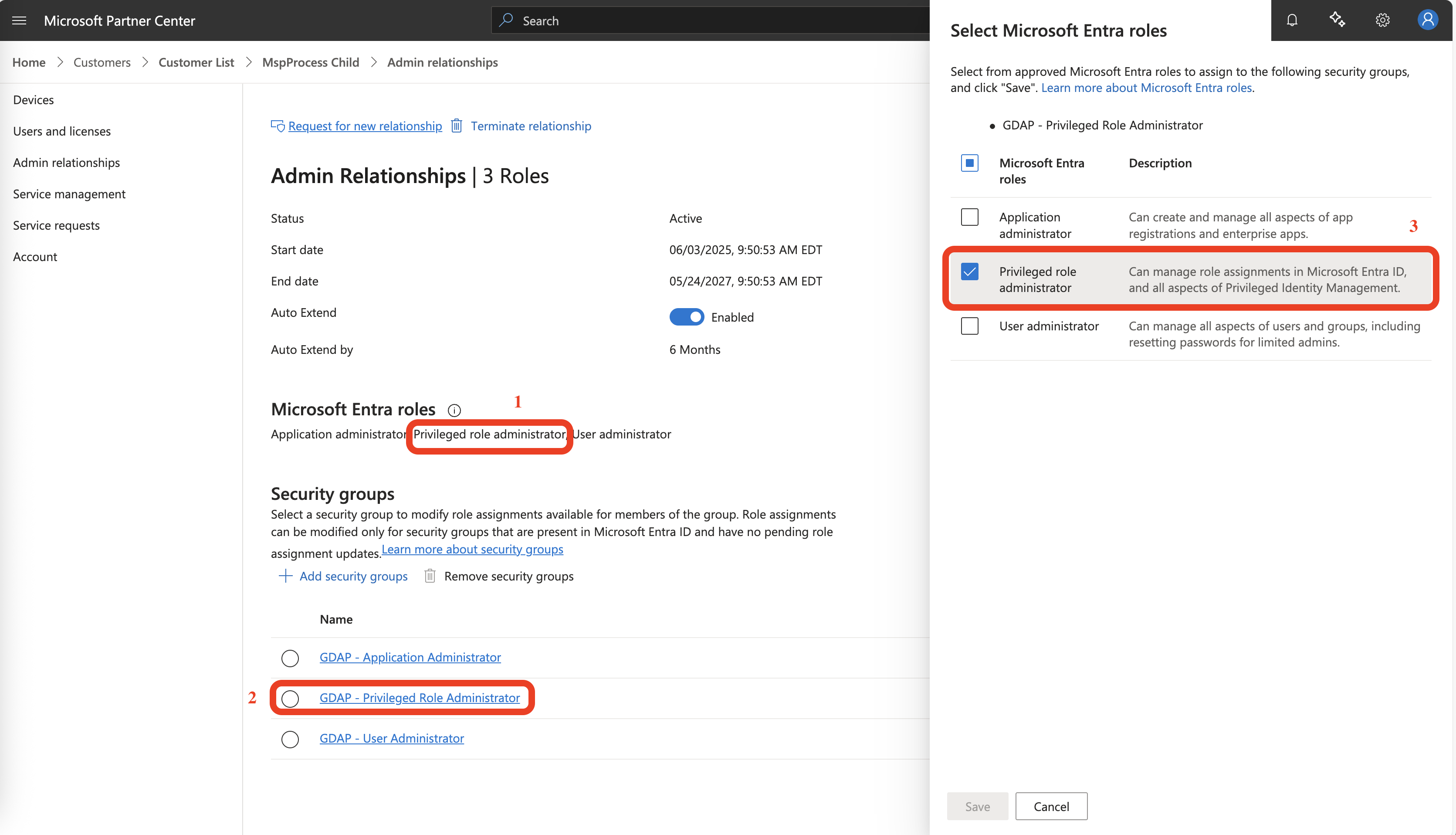Open the hamburger navigation menu
The width and height of the screenshot is (1456, 835).
click(19, 20)
